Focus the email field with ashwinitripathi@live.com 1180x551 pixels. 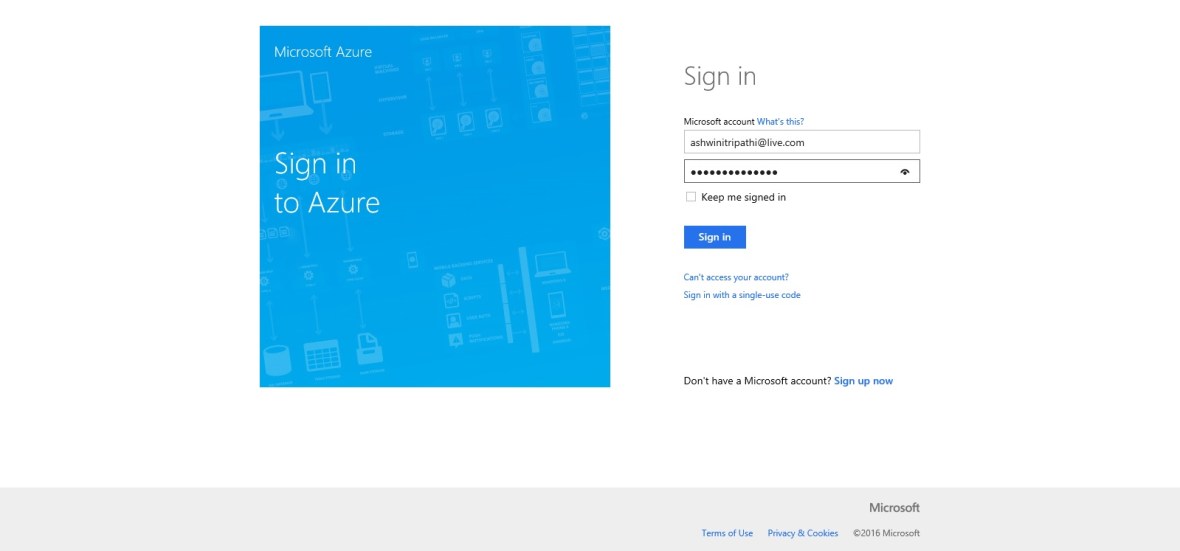[801, 142]
